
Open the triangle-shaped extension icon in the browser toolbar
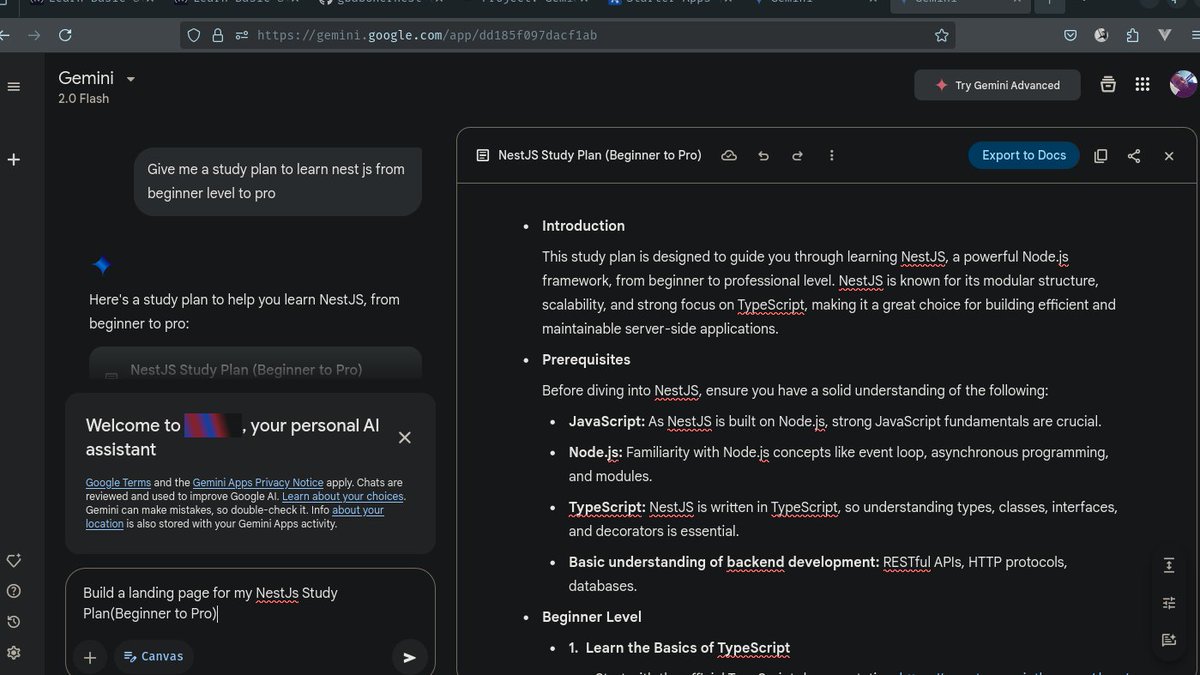point(1164,35)
